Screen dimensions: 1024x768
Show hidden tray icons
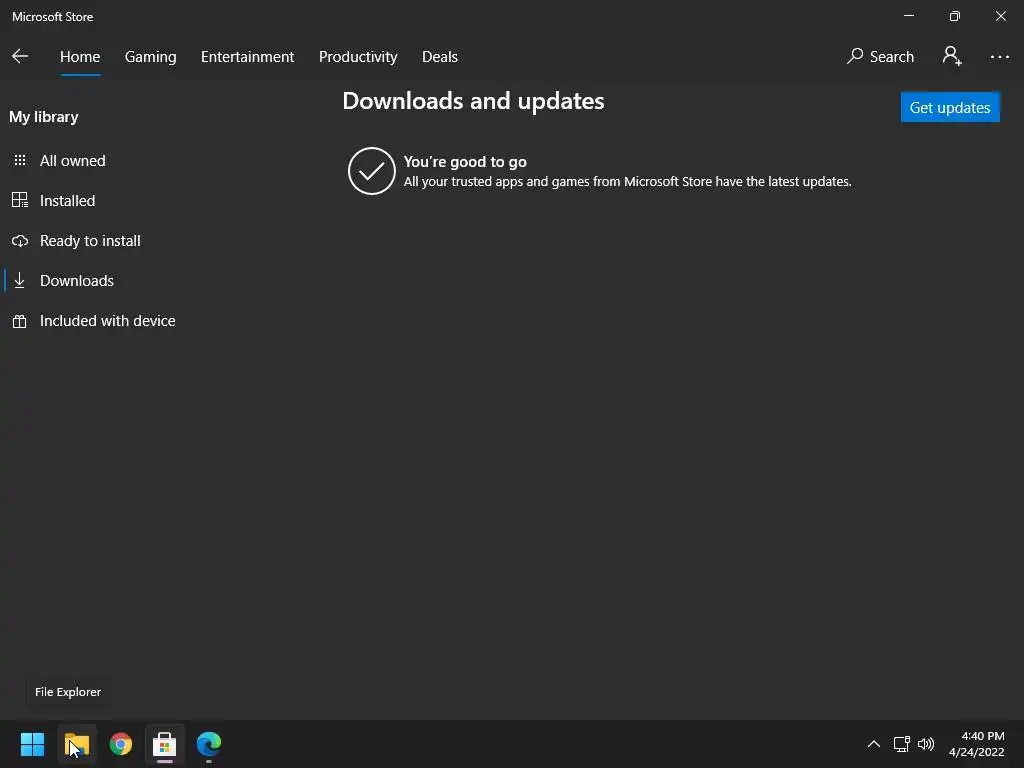coord(873,744)
